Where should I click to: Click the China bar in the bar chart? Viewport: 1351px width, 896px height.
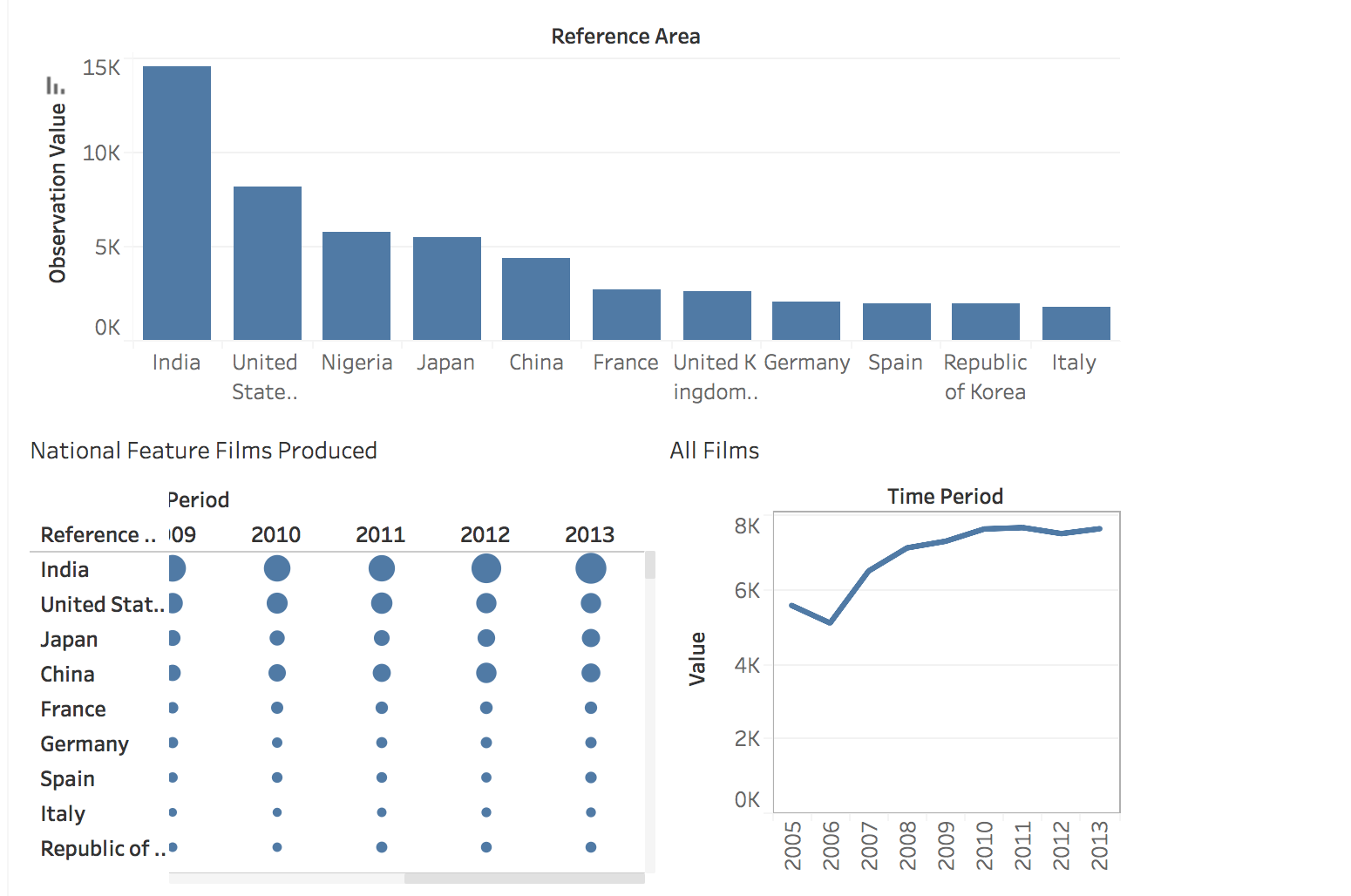tap(536, 298)
